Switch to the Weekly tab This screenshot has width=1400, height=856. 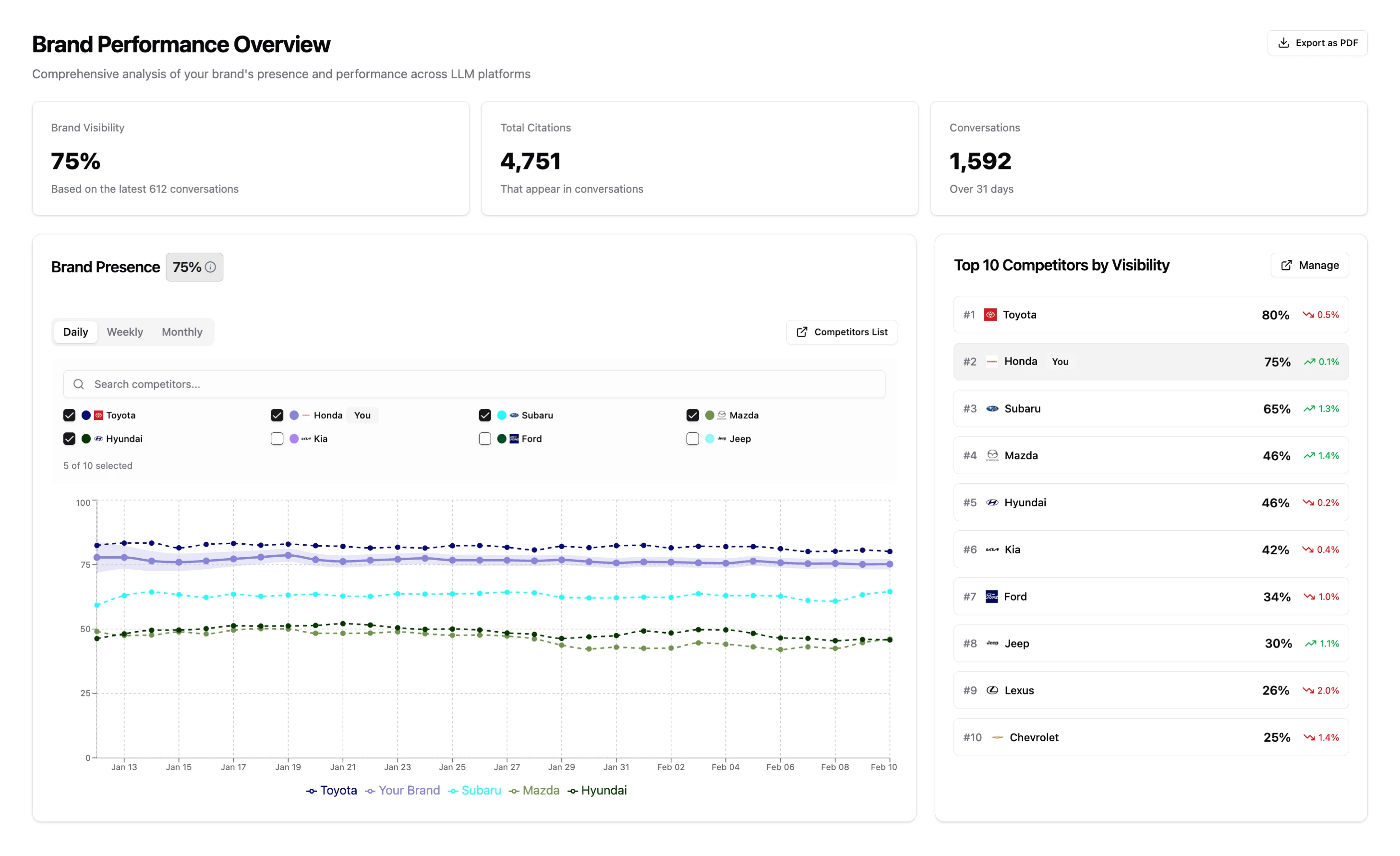coord(125,331)
